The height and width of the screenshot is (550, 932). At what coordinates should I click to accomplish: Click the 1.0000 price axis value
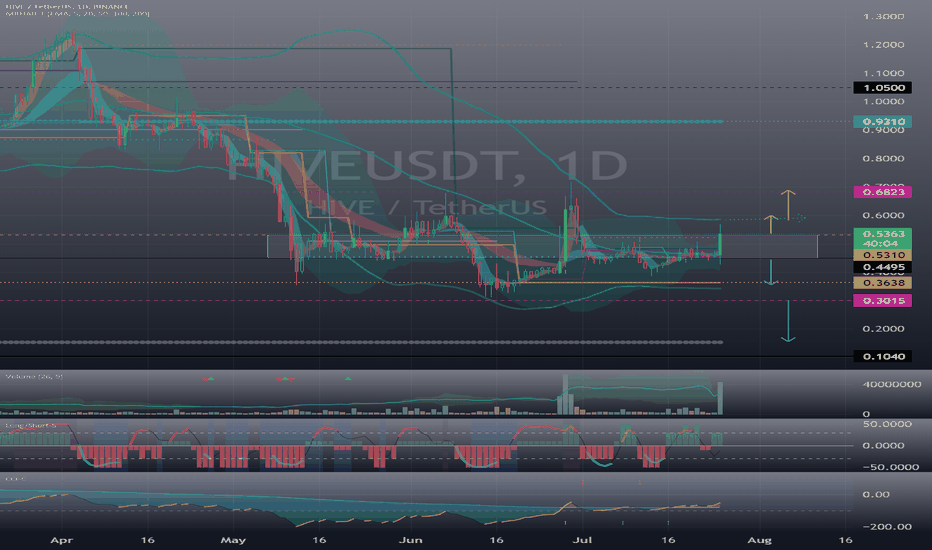coord(883,101)
